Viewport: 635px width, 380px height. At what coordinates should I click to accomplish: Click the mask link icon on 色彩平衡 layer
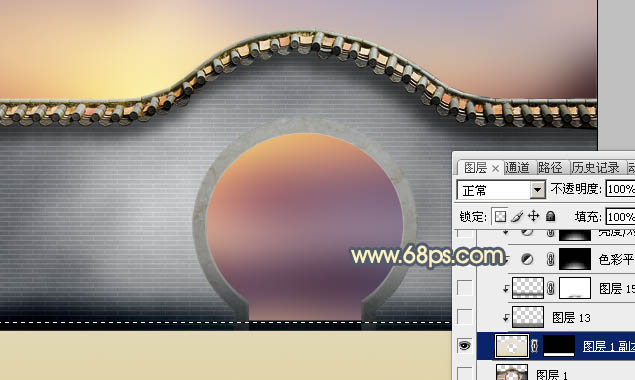click(550, 259)
